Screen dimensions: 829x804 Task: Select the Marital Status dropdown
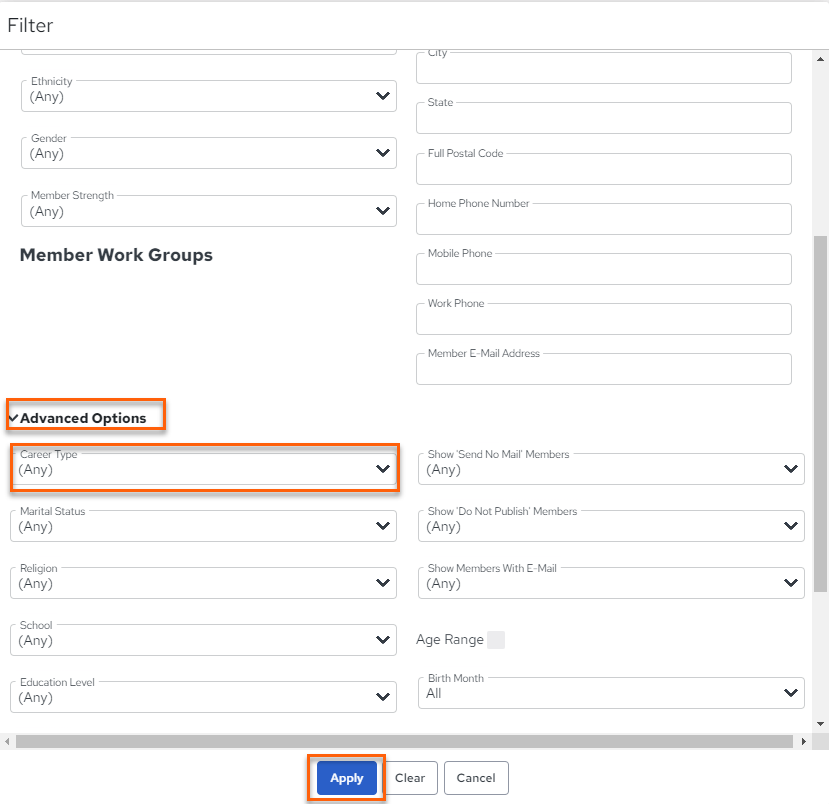point(204,526)
